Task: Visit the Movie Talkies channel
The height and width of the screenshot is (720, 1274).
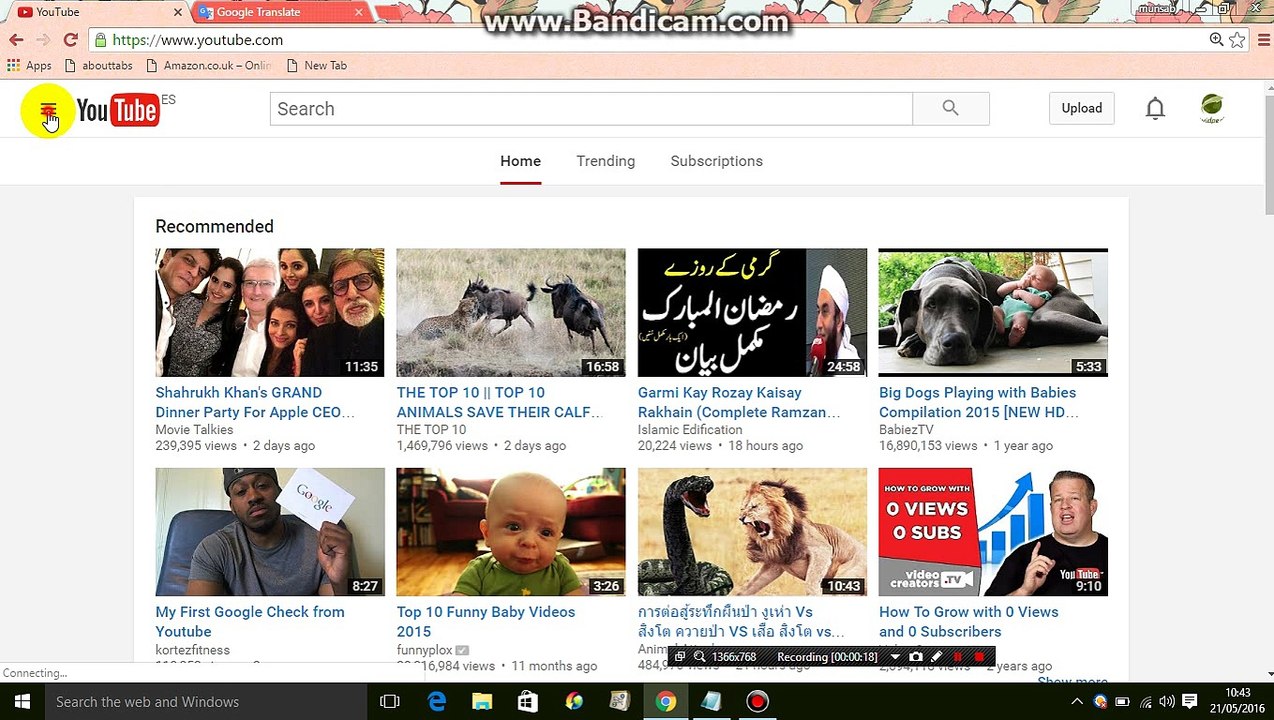Action: tap(194, 429)
